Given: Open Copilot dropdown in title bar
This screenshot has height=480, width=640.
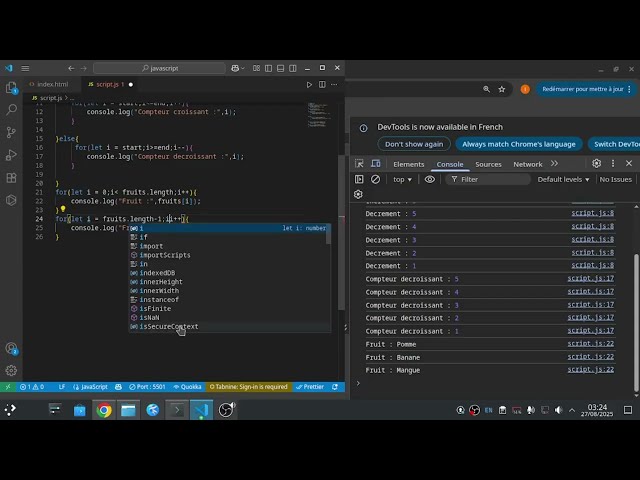Looking at the screenshot, I should [238, 68].
